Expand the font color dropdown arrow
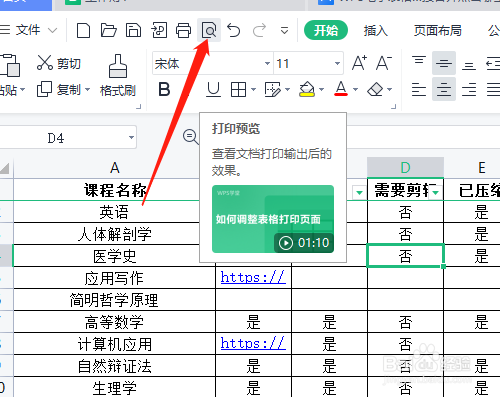Image resolution: width=500 pixels, height=397 pixels. (x=355, y=89)
